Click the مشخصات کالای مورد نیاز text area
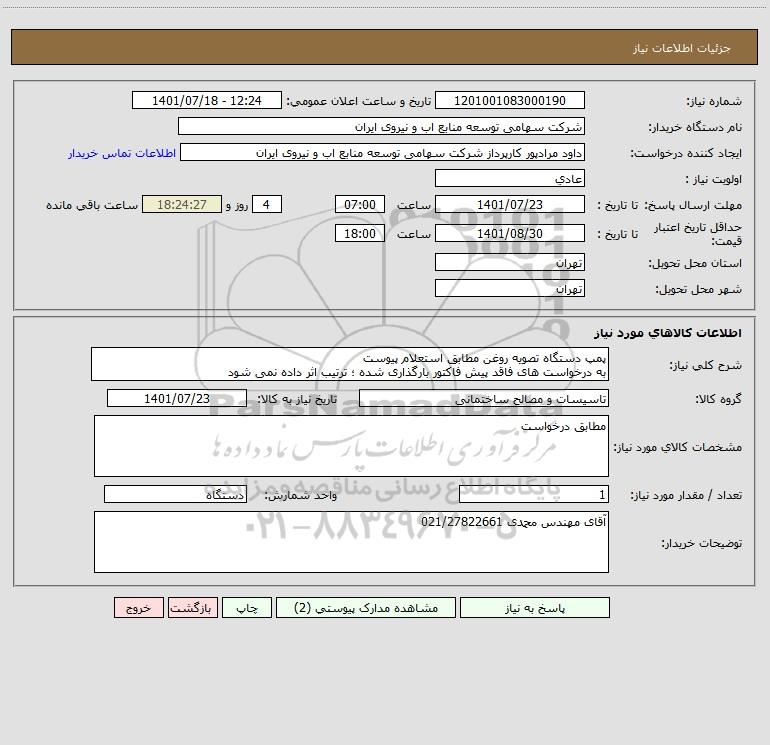Viewport: 770px width, 745px height. (x=351, y=446)
